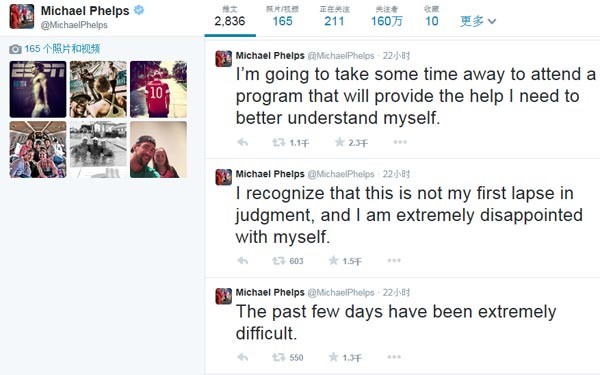View followers count 160万
Screen dimensions: 600x375
(x=386, y=17)
